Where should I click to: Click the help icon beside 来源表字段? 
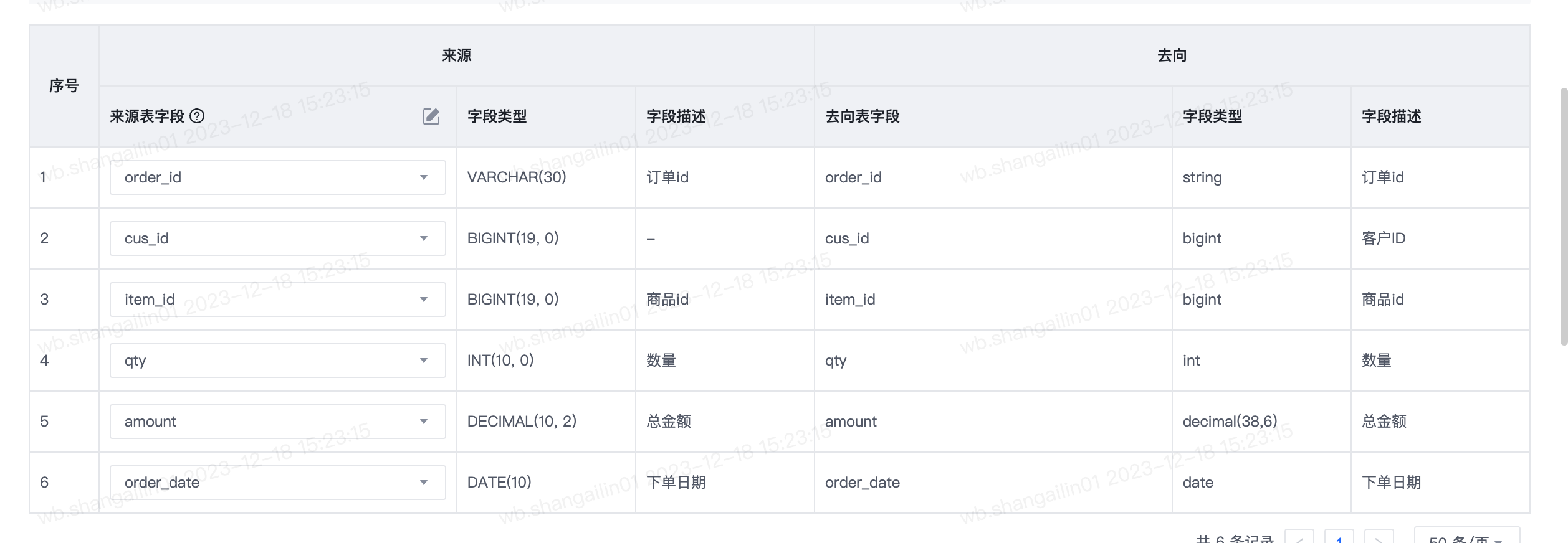click(x=197, y=116)
